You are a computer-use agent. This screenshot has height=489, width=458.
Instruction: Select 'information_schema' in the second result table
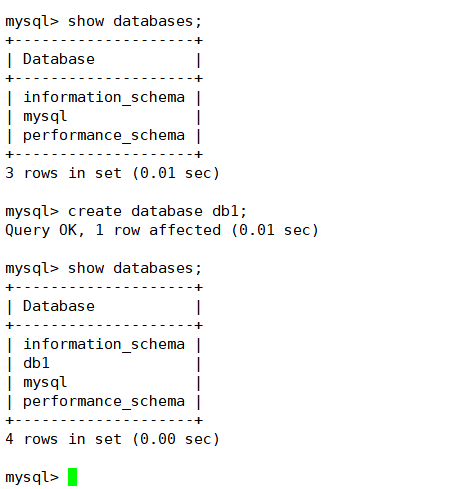click(104, 345)
